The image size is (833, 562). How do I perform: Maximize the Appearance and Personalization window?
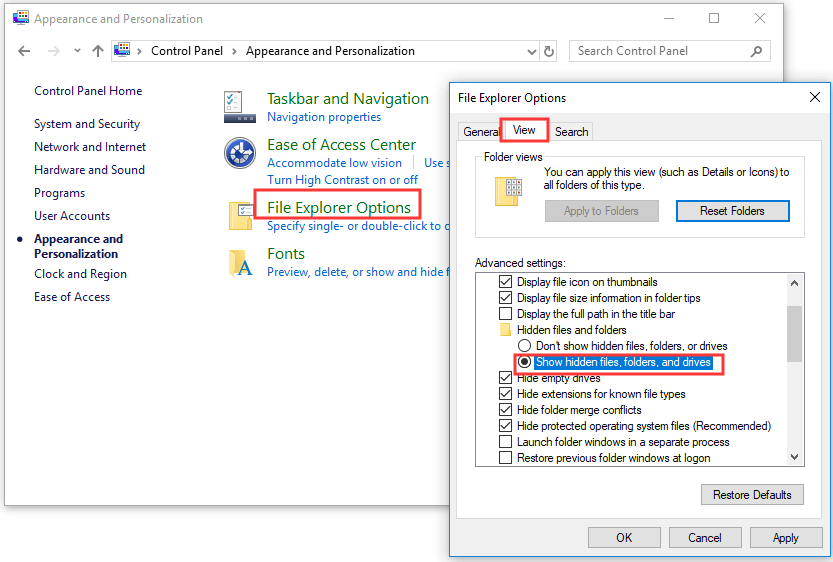coord(714,18)
